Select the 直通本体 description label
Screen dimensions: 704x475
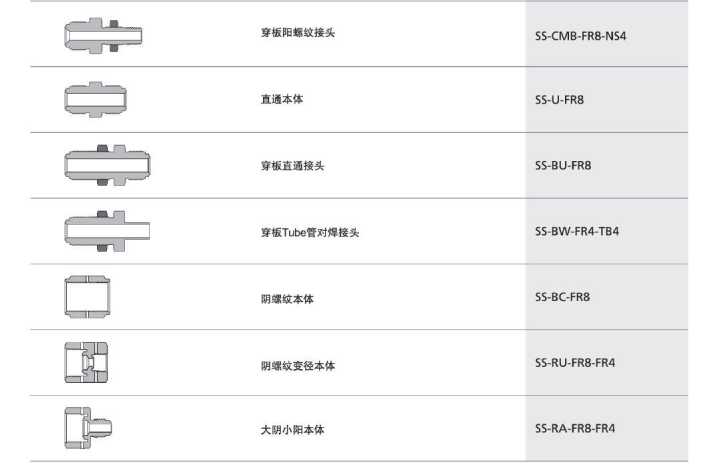pos(282,99)
